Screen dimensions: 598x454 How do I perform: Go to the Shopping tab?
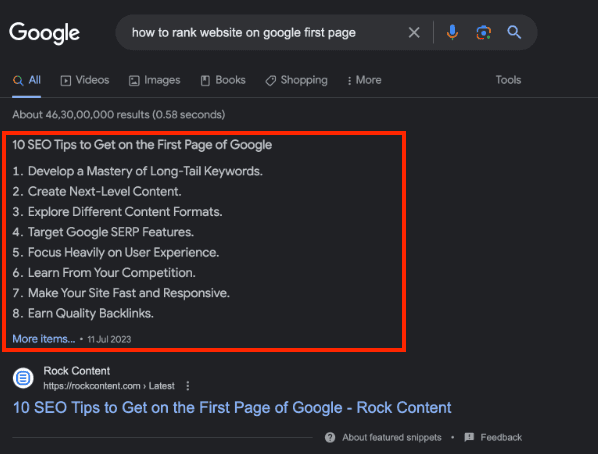pos(296,80)
